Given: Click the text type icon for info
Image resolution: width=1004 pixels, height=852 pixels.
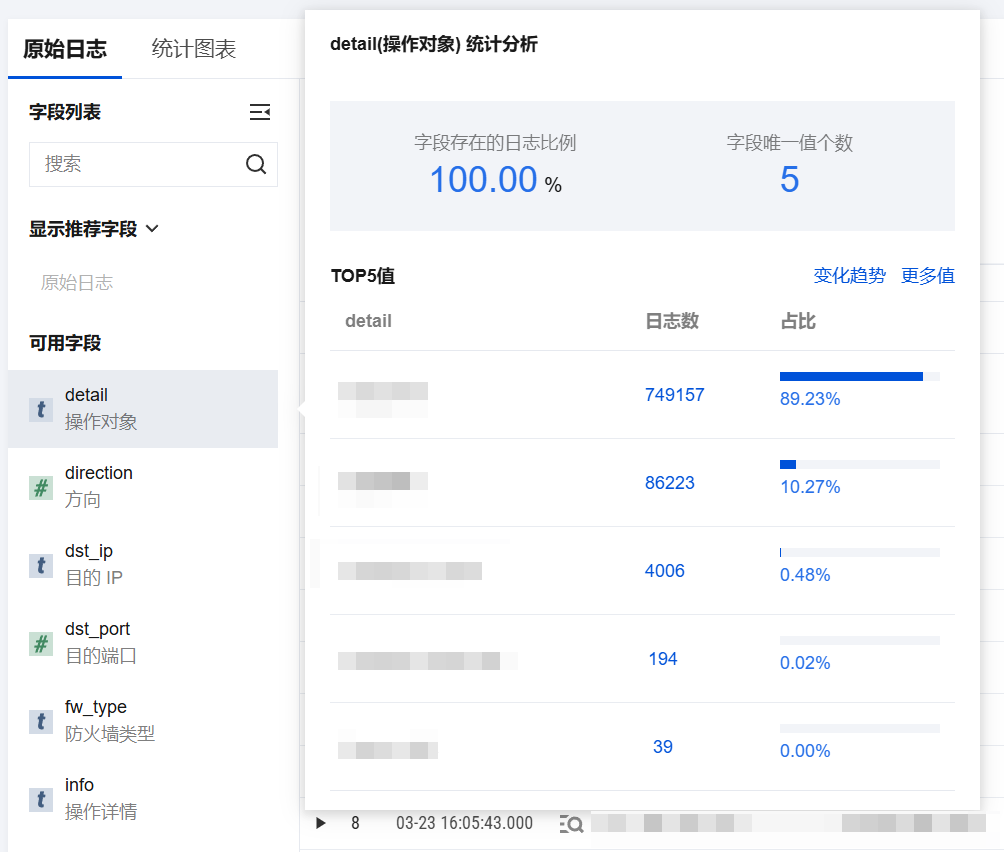Looking at the screenshot, I should coord(41,799).
